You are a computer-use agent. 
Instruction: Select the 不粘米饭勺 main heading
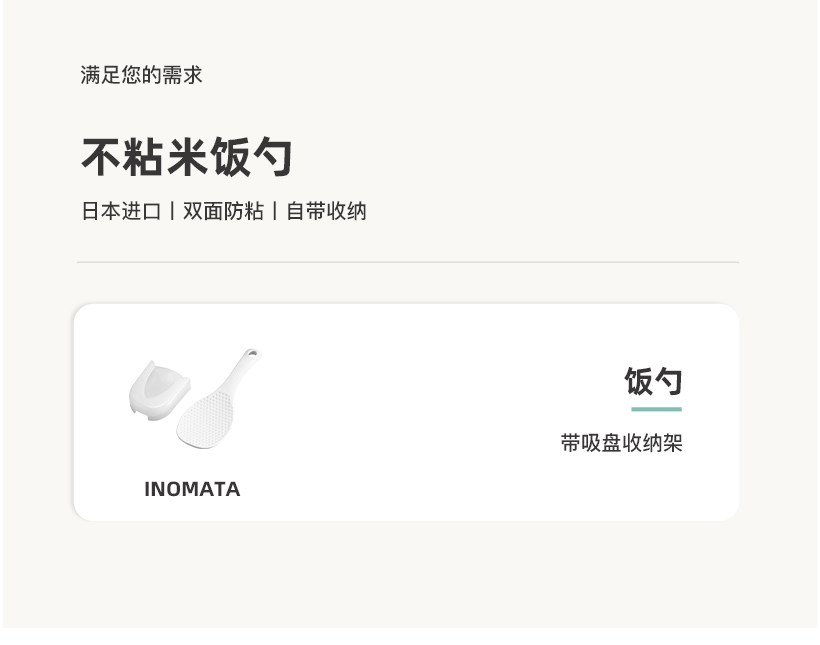coord(187,157)
